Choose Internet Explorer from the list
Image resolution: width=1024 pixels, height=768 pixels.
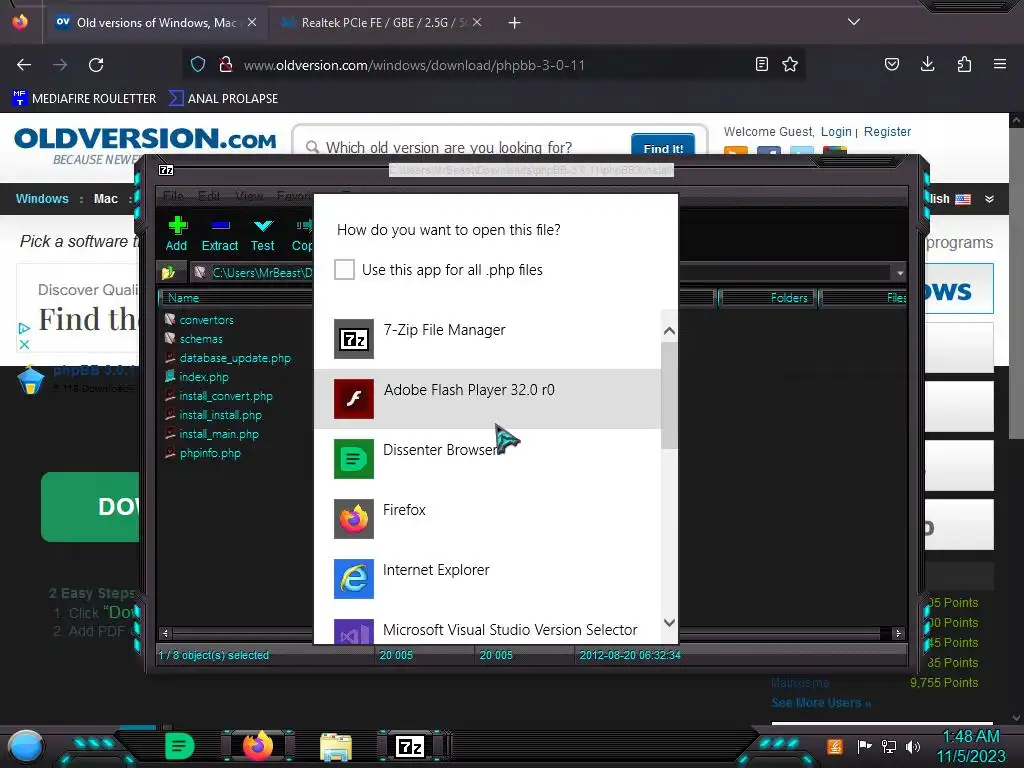(487, 579)
